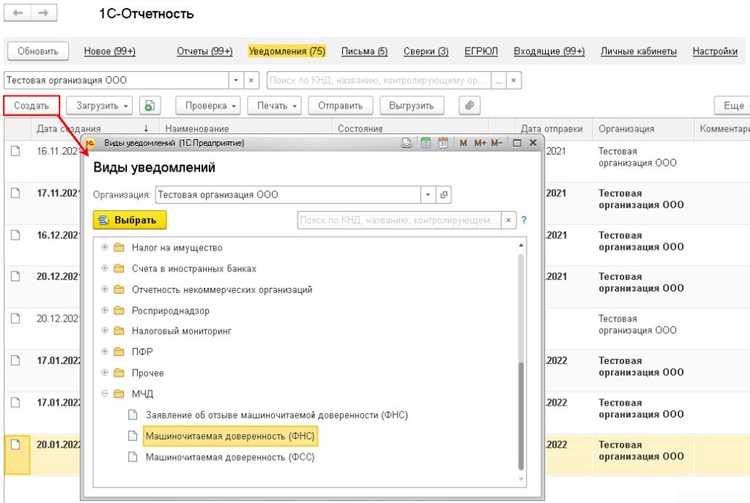Focus the dialog search by КНД field
750x503 pixels.
pyautogui.click(x=399, y=220)
